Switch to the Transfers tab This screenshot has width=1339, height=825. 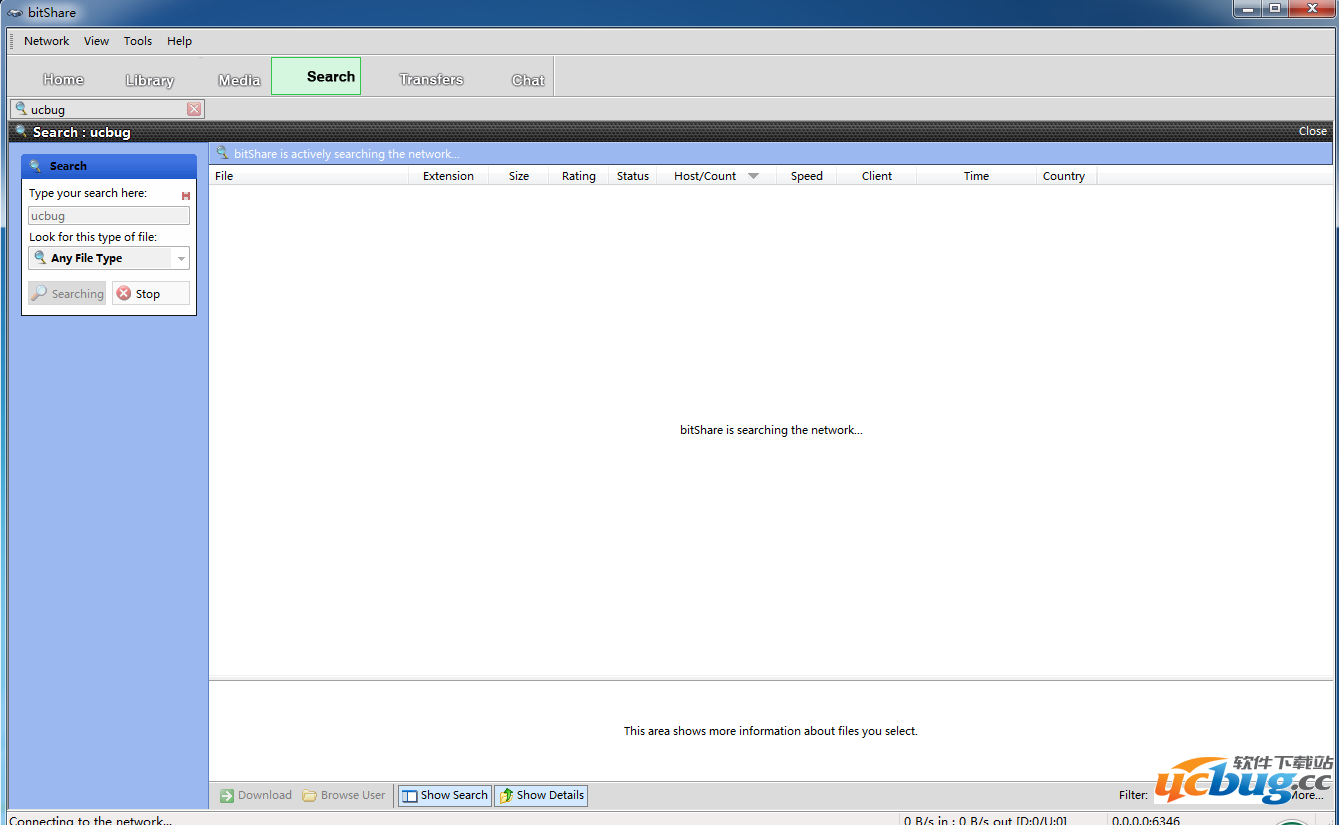point(431,79)
